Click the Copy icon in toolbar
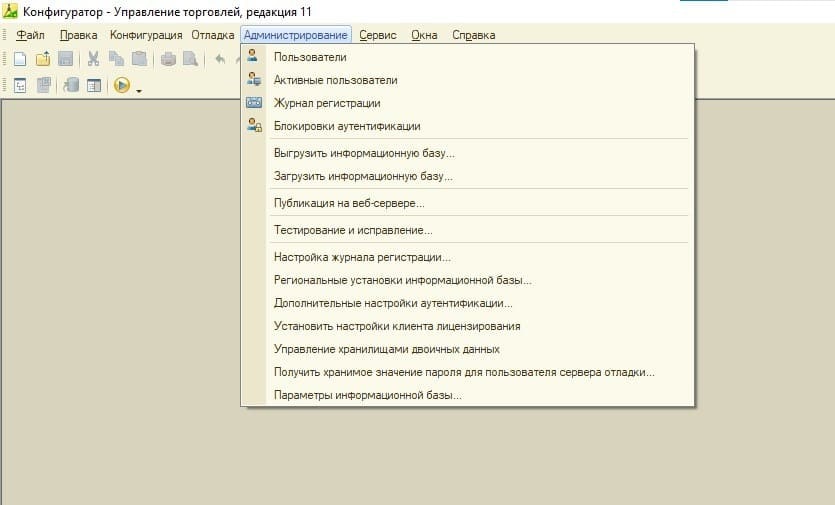 [x=116, y=59]
